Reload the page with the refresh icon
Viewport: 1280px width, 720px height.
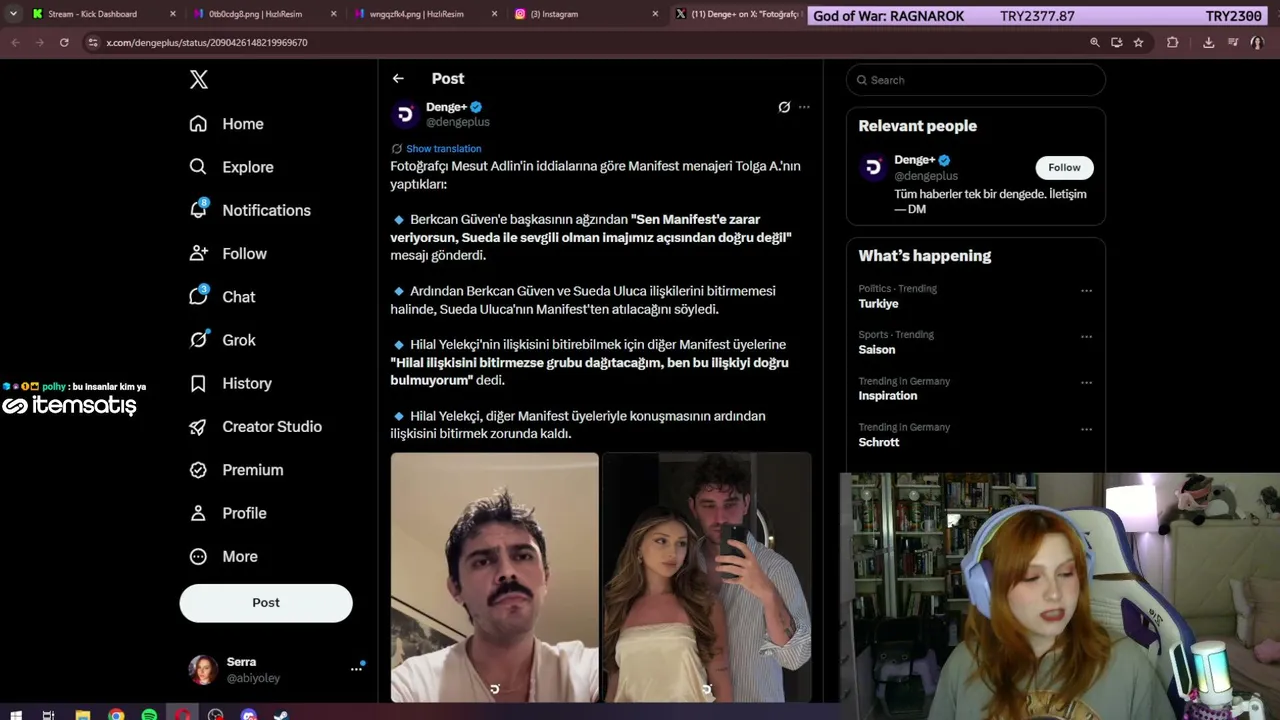64,42
